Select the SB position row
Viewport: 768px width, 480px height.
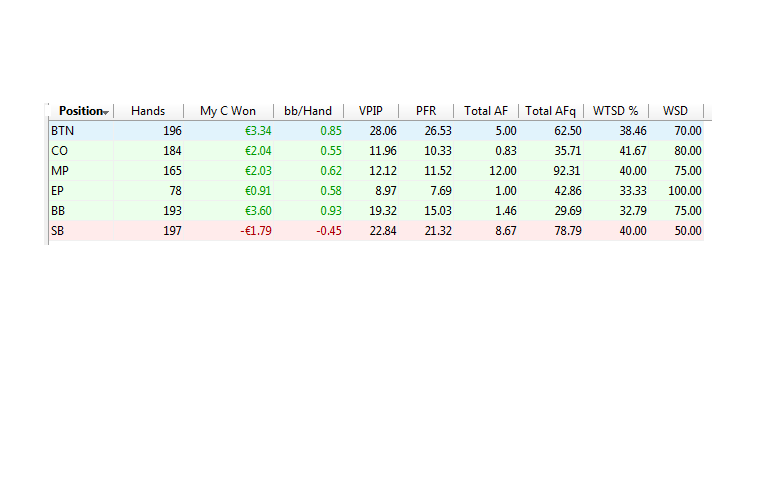376,231
